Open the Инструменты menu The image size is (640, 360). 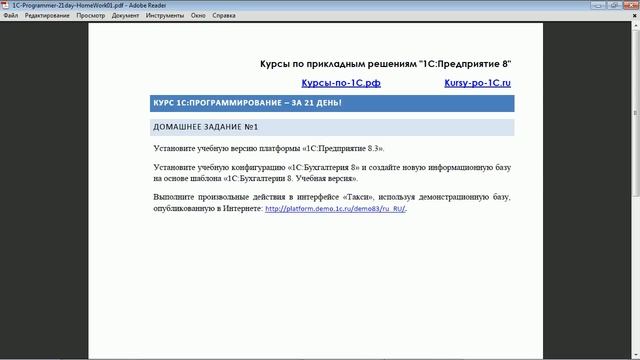click(x=165, y=16)
